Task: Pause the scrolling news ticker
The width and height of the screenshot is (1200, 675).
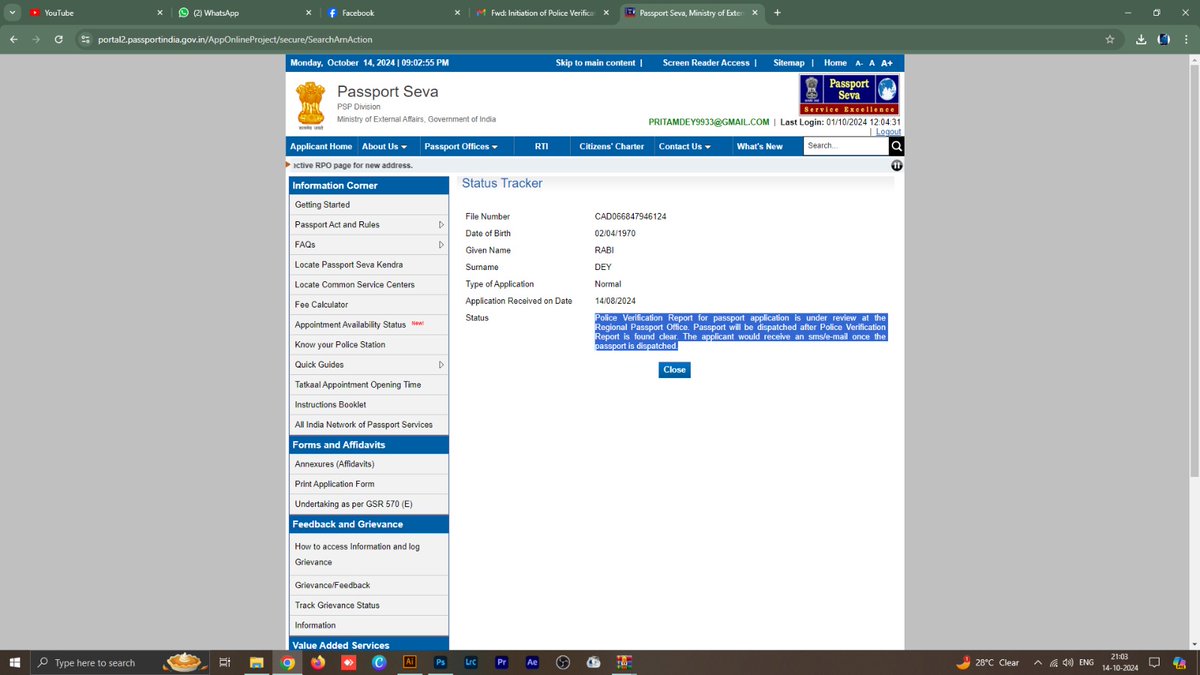Action: [897, 165]
